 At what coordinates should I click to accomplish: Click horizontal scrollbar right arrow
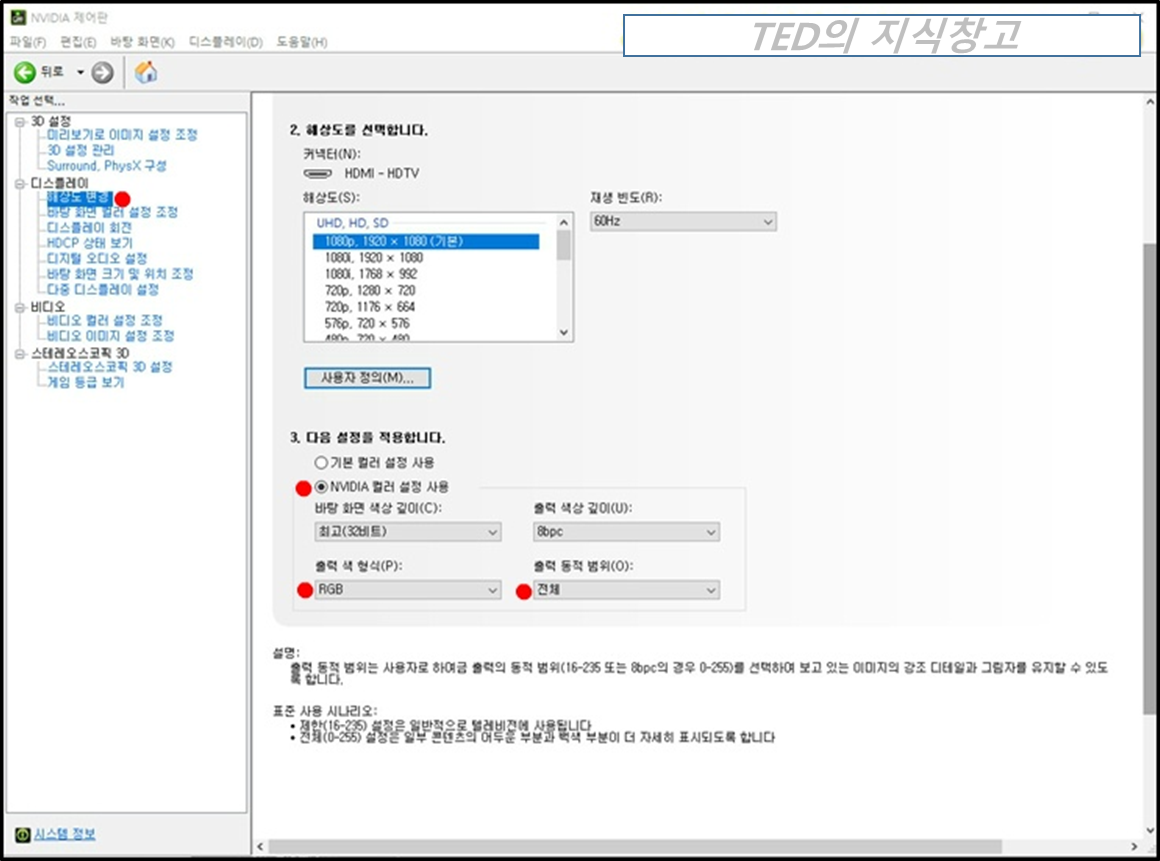1134,846
